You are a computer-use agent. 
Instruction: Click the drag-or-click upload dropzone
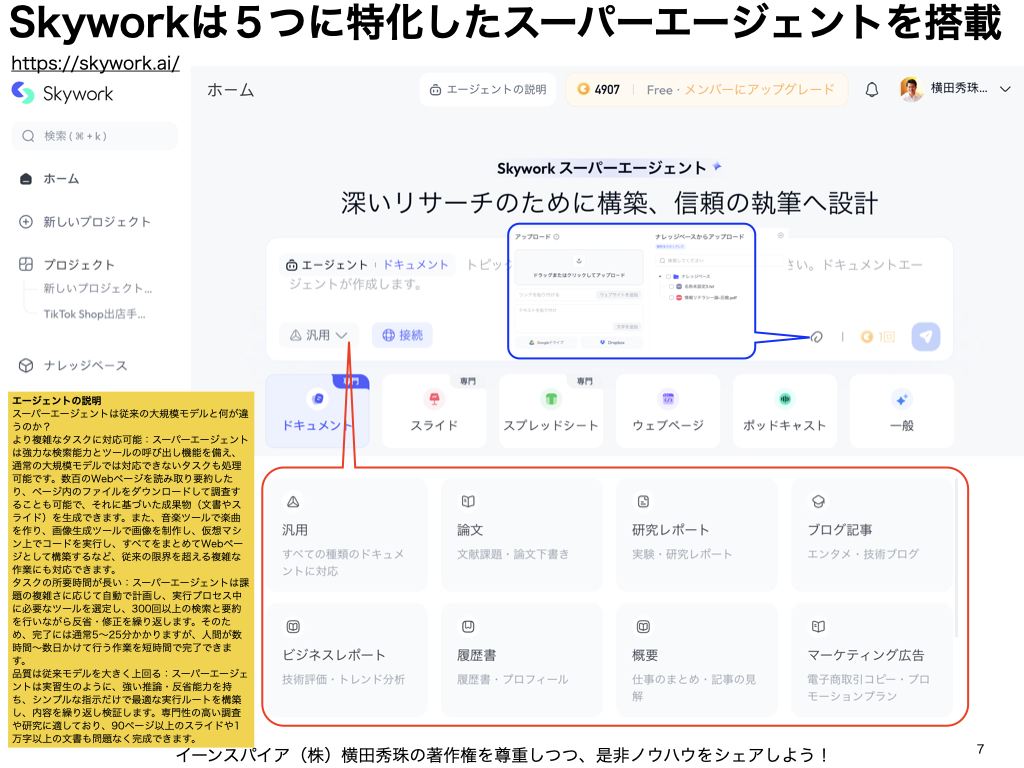[x=579, y=267]
